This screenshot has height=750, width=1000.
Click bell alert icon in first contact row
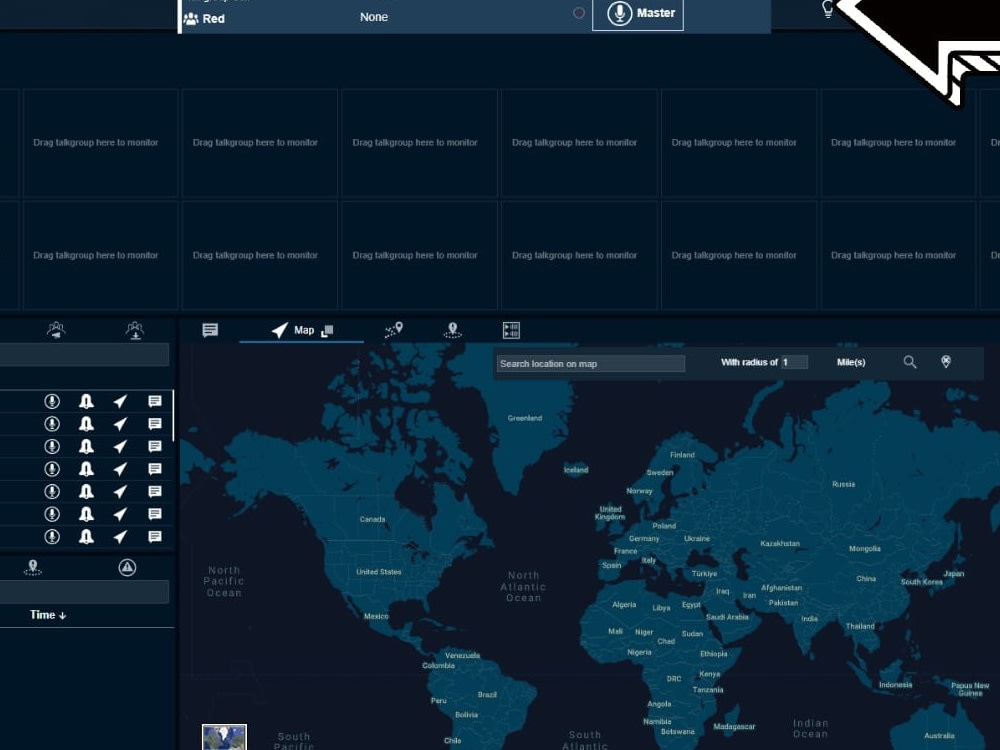coord(86,401)
